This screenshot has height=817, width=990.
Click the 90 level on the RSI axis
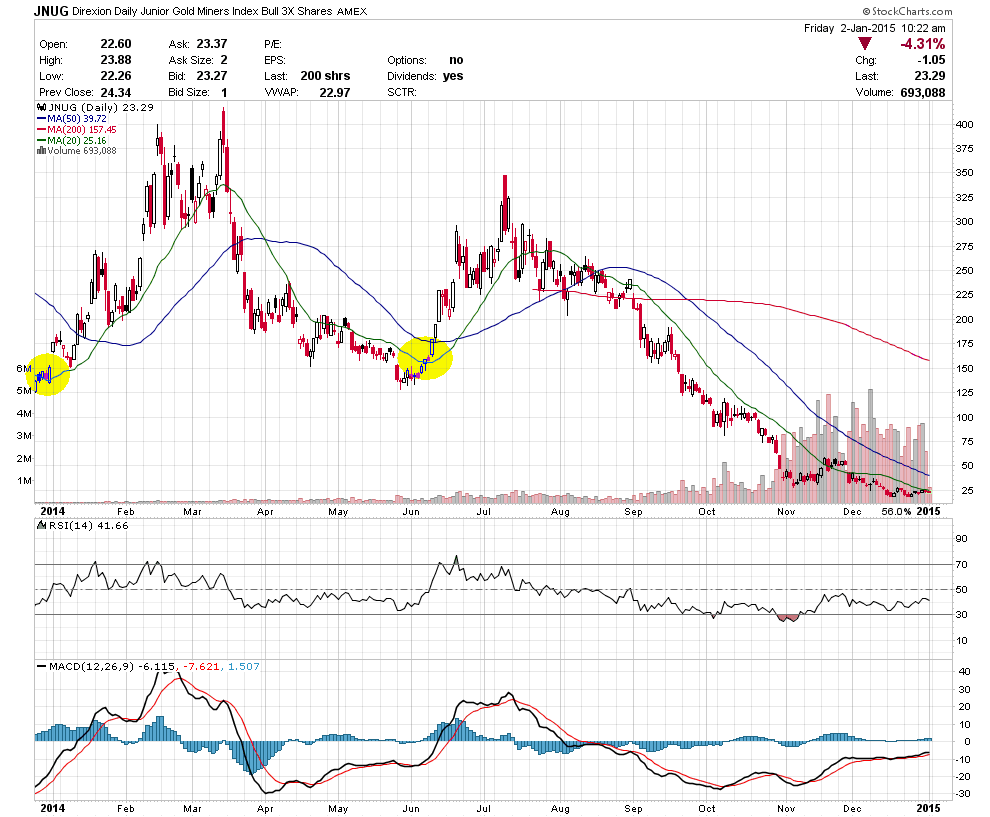(961, 539)
